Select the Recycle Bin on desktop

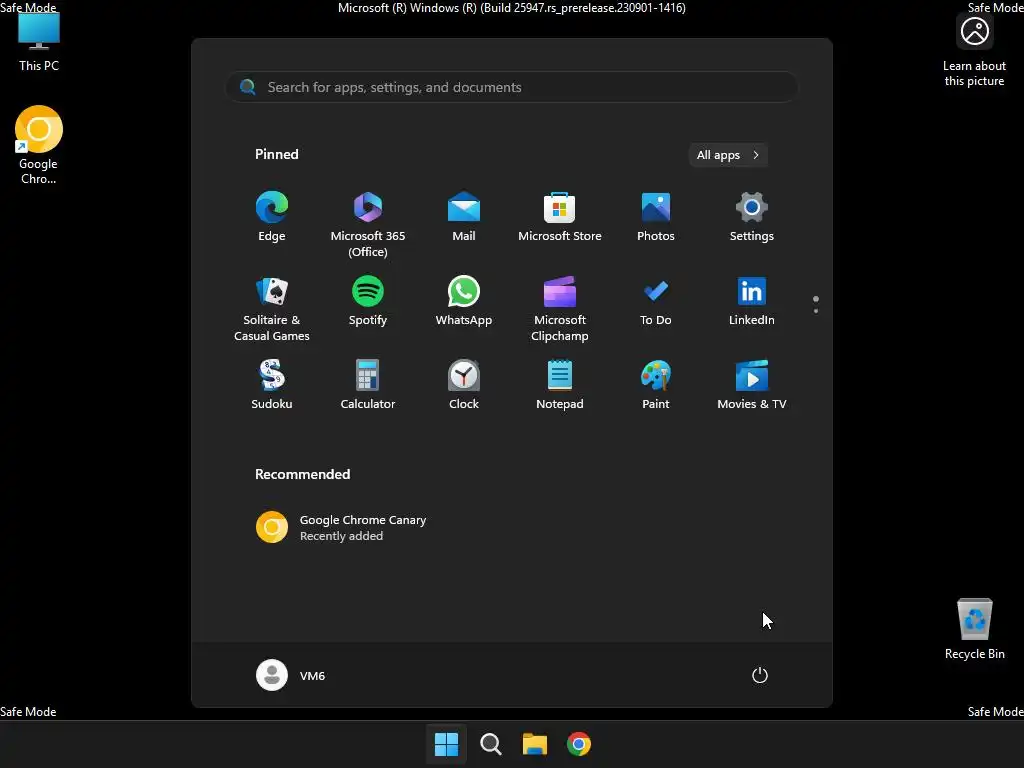[974, 629]
